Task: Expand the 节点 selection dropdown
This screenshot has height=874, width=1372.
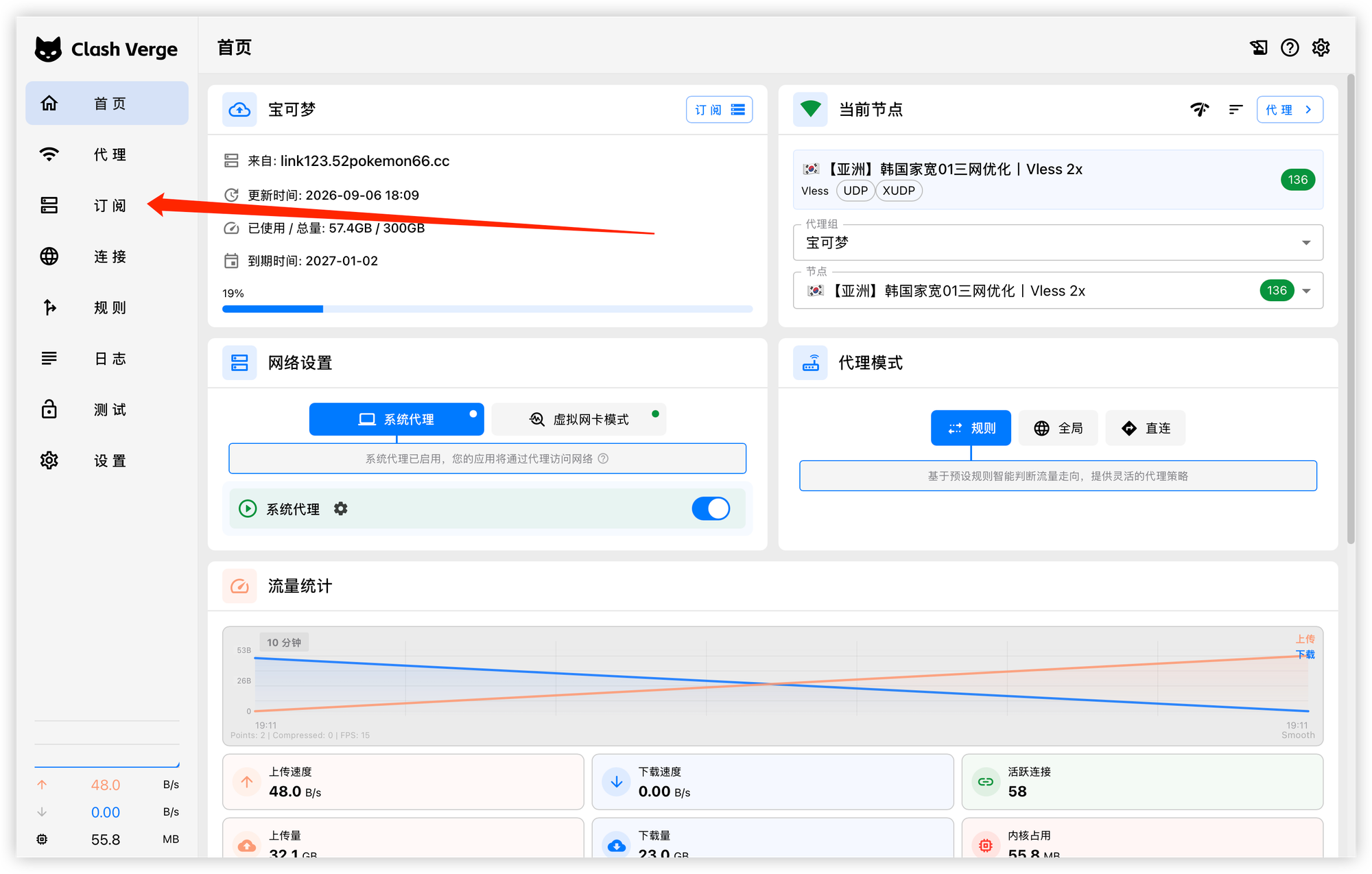Action: (x=1058, y=290)
